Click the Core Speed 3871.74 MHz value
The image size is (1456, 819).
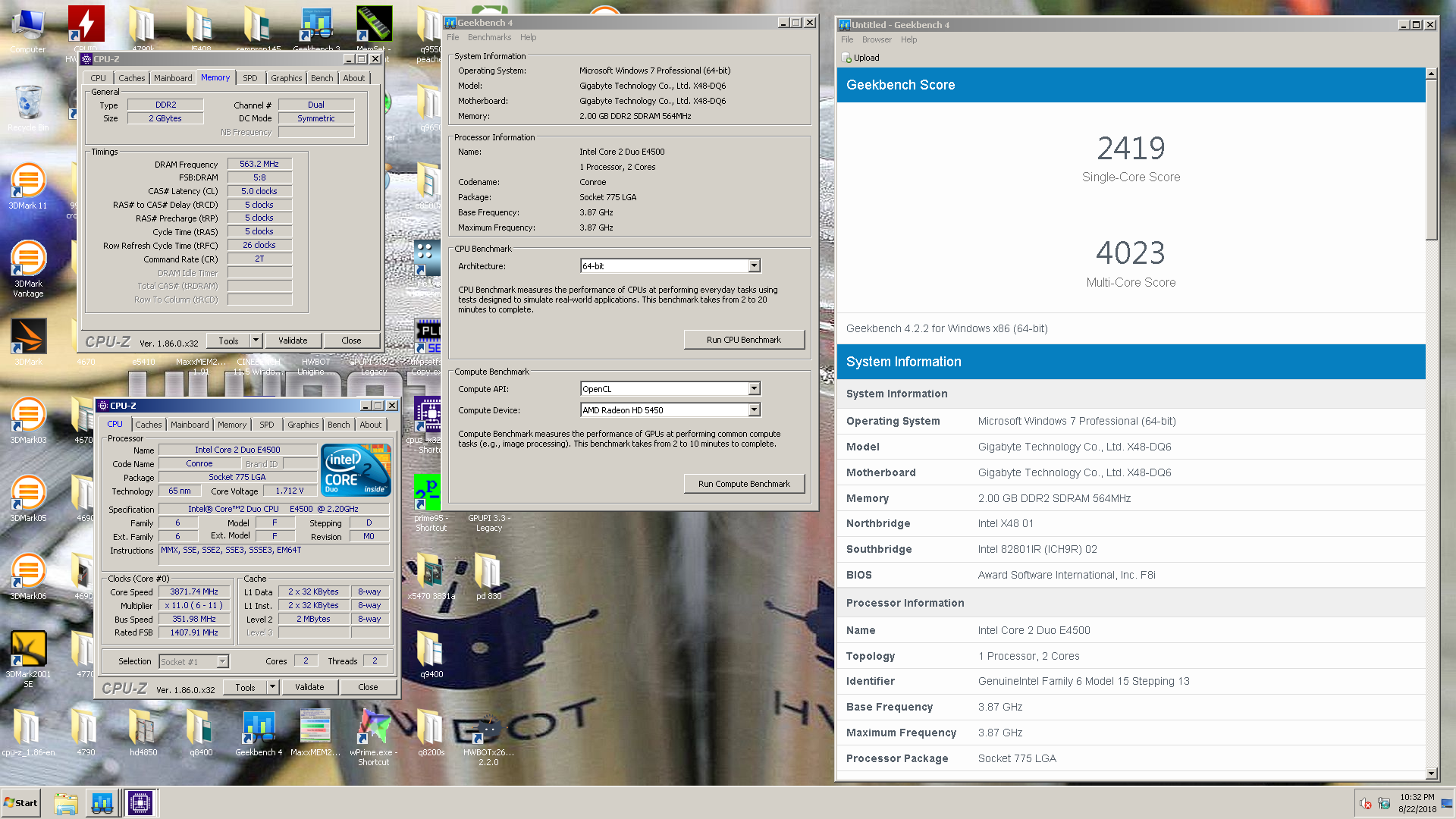pyautogui.click(x=194, y=592)
